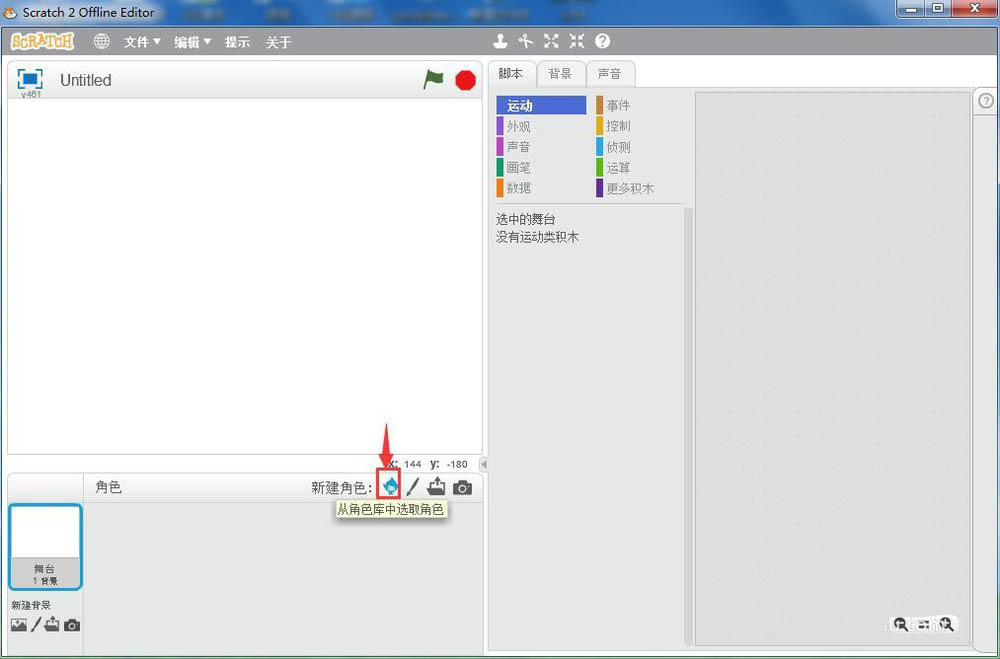Select the grow sprite tool
This screenshot has height=659, width=1000.
pyautogui.click(x=551, y=41)
